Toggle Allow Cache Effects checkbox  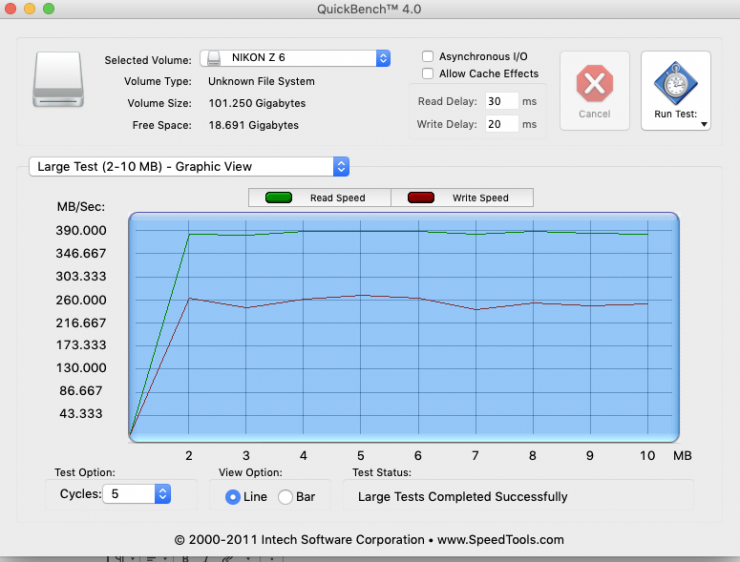point(428,74)
